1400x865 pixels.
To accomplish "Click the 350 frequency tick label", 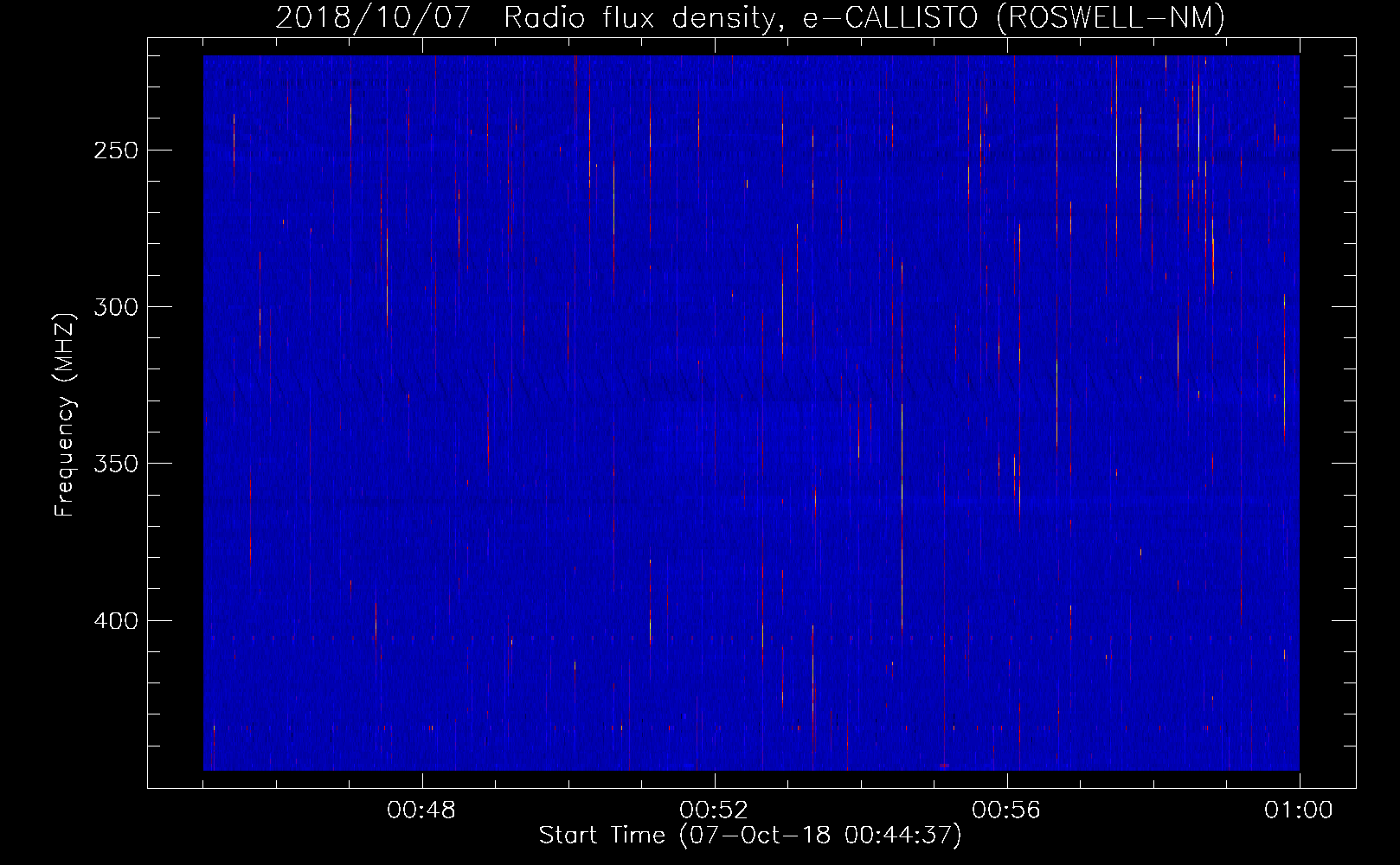I will coord(116,464).
